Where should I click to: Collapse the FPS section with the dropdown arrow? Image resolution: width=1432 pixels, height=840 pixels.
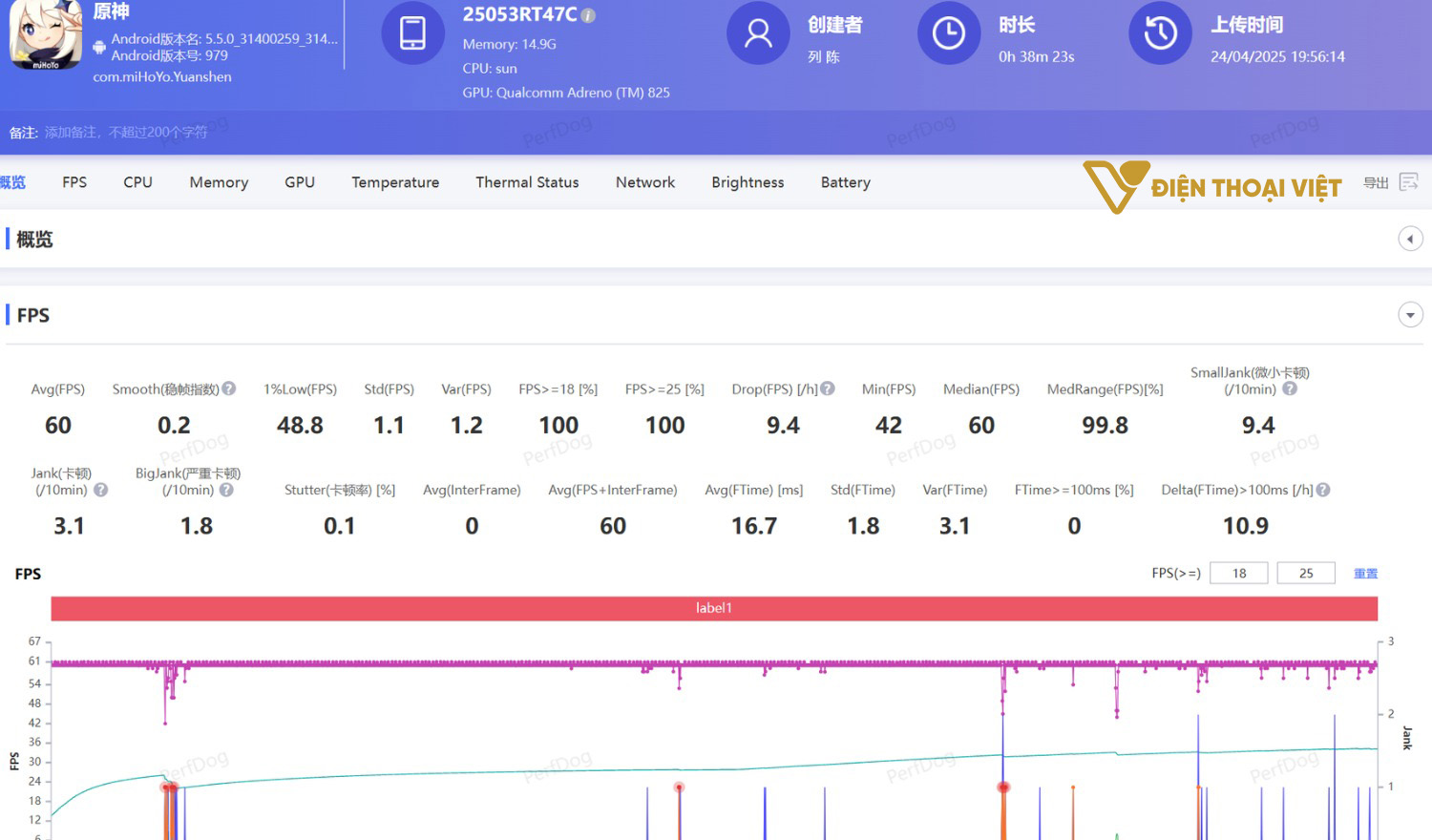[1410, 315]
